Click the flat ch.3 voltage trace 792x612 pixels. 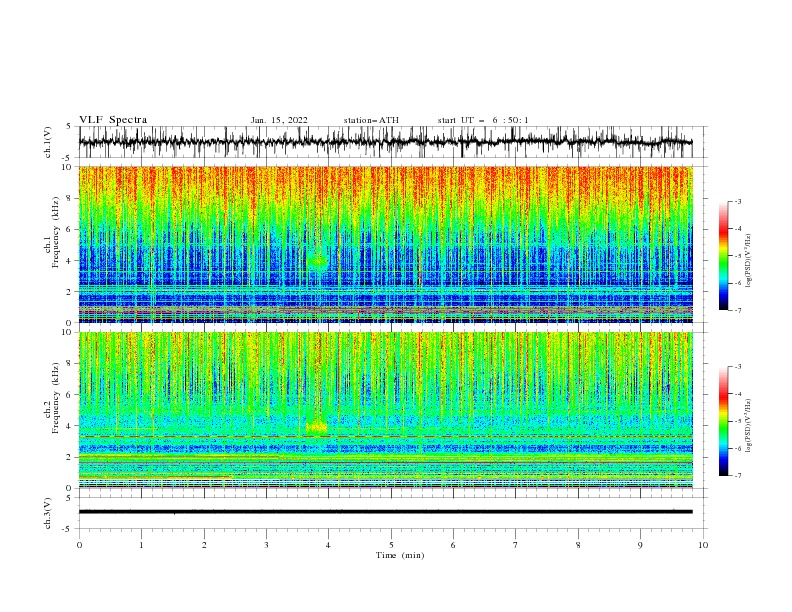385,512
